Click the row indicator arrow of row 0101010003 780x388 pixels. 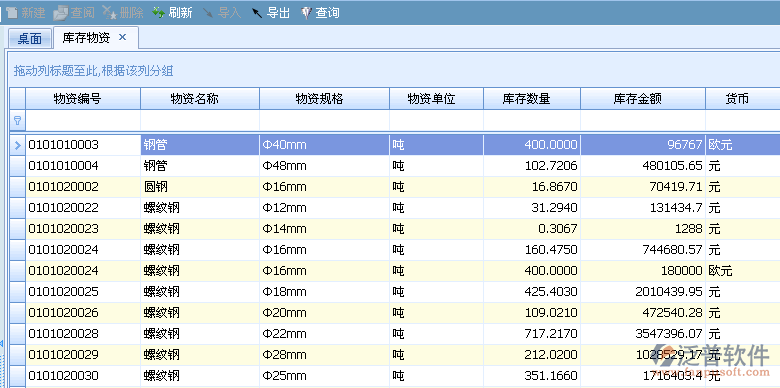[x=18, y=145]
